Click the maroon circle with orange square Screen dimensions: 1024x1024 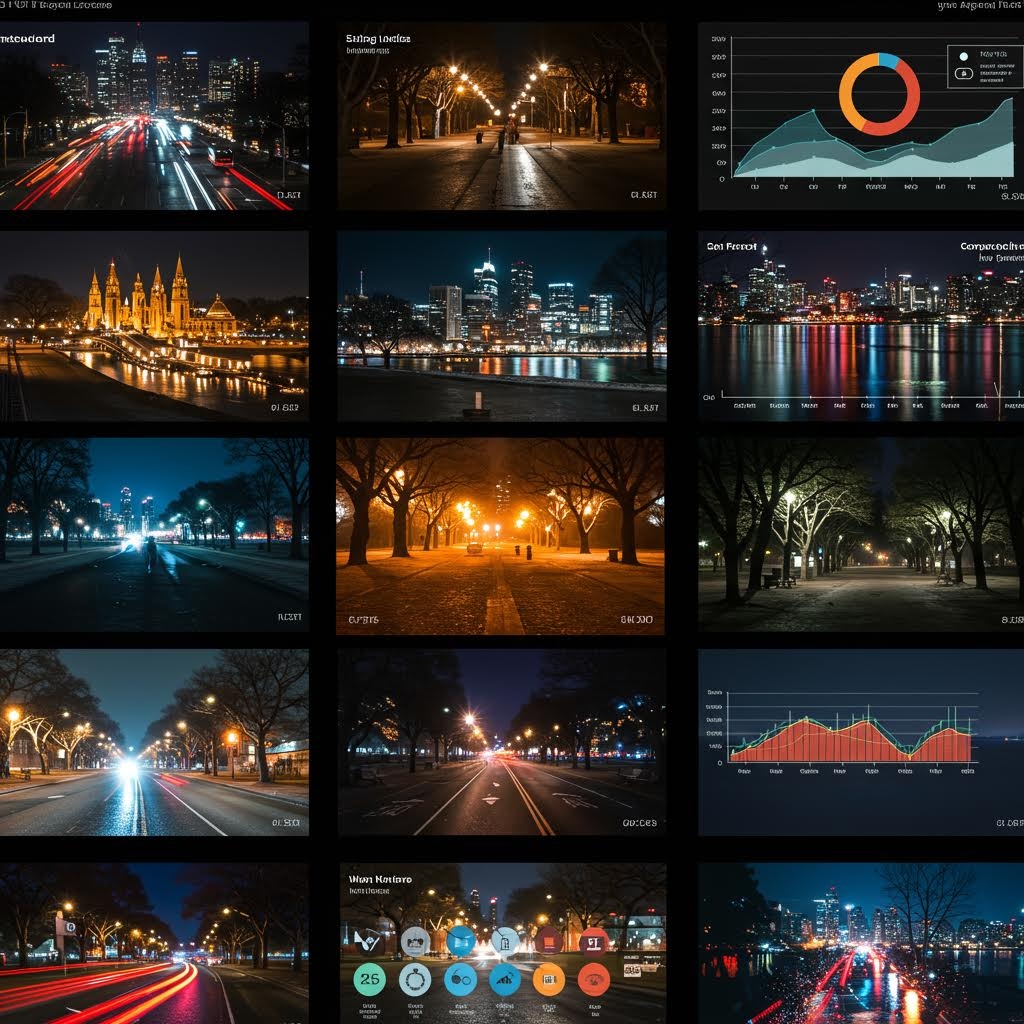tap(549, 941)
